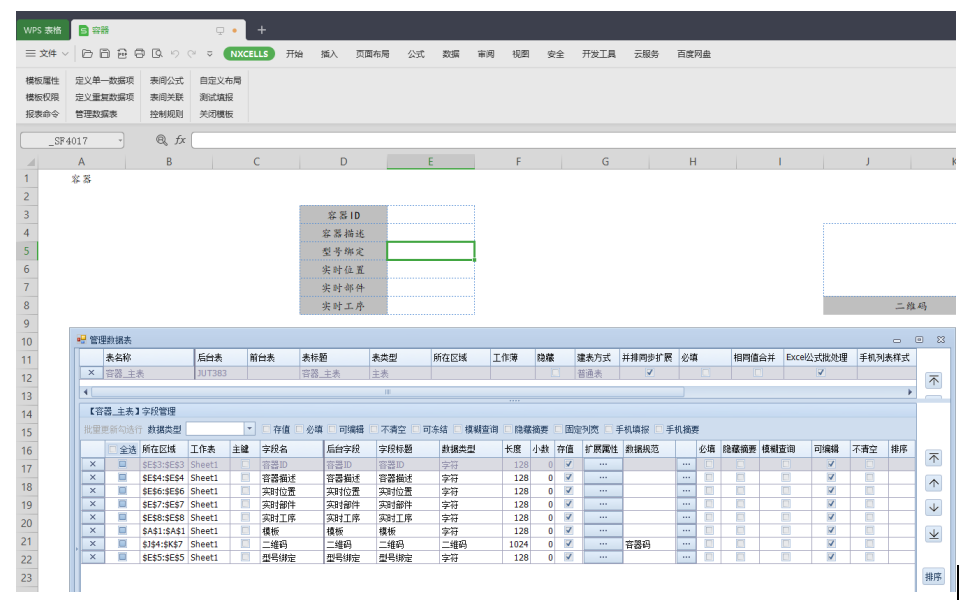Click the open file icon in the toolbar

[88, 54]
